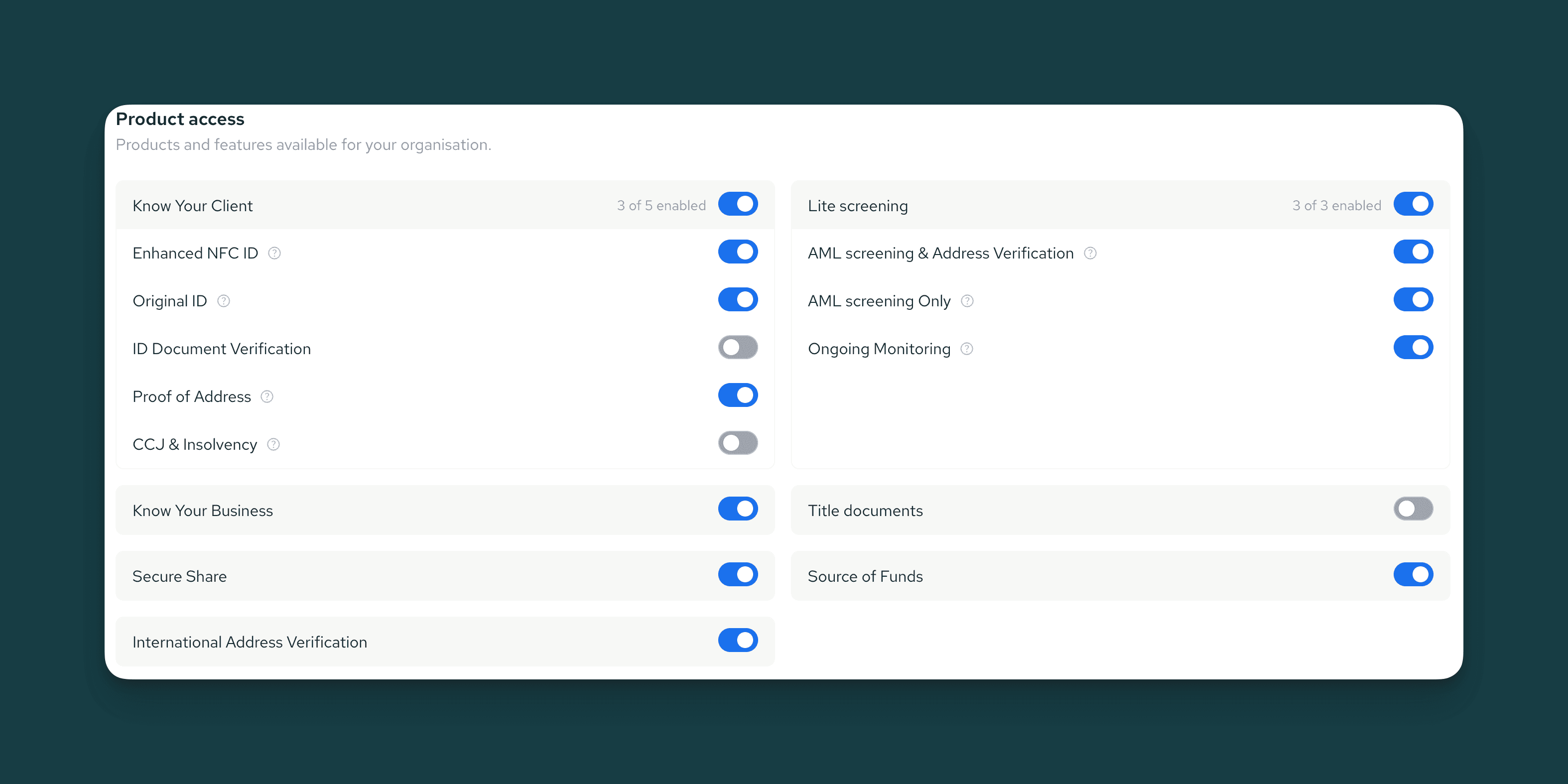Enable ID Document Verification toggle
1568x784 pixels.
[738, 348]
